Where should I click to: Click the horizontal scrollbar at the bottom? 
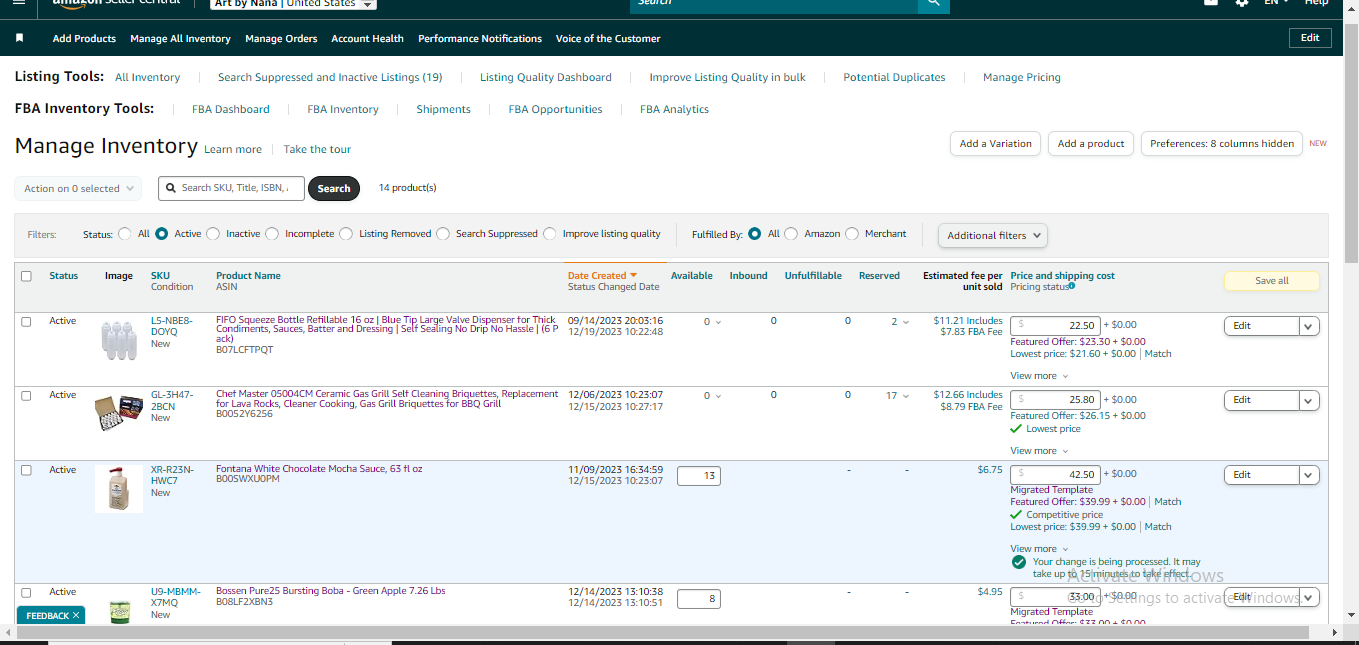[x=664, y=634]
